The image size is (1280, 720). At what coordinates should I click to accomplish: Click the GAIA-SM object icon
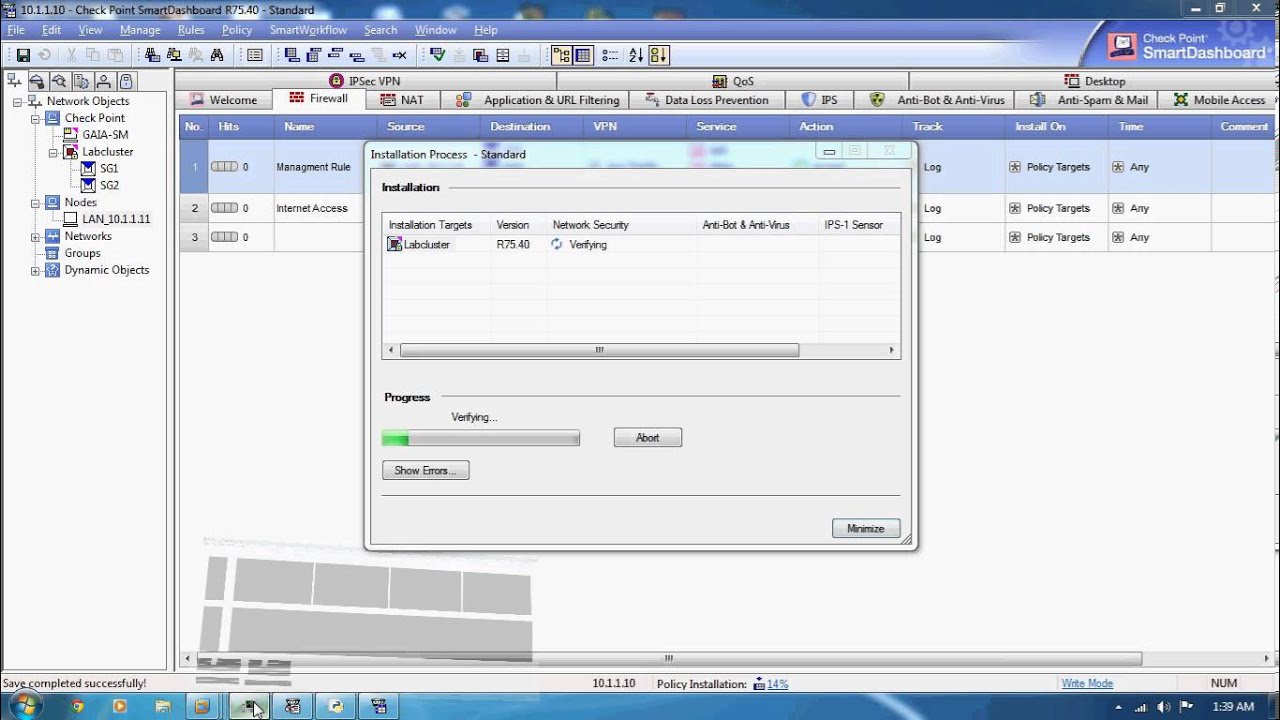[x=71, y=134]
